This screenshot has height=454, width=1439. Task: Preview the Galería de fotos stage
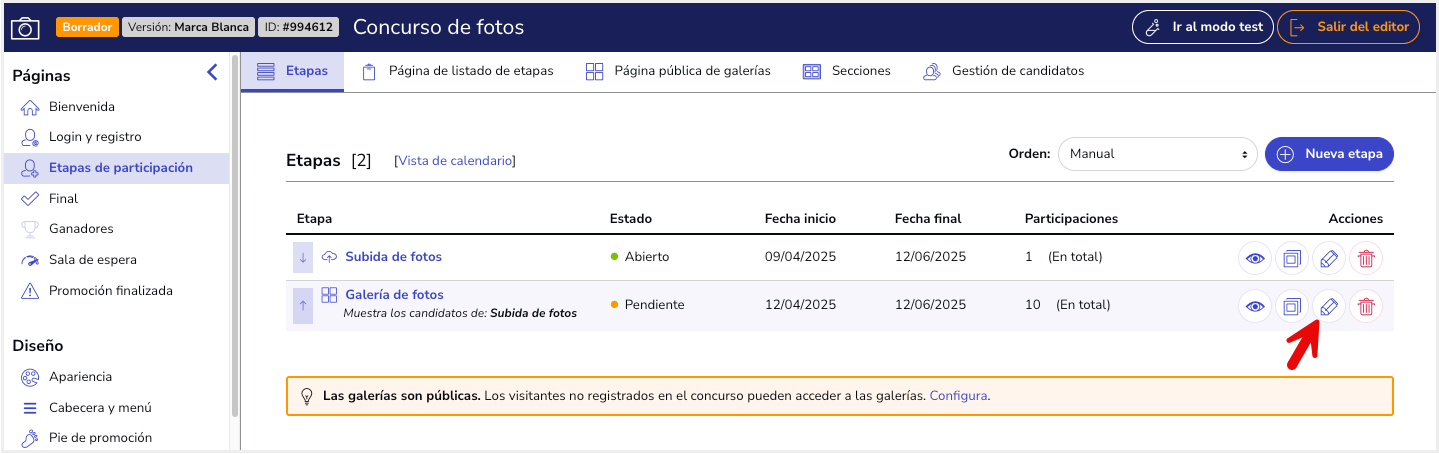[x=1255, y=306]
